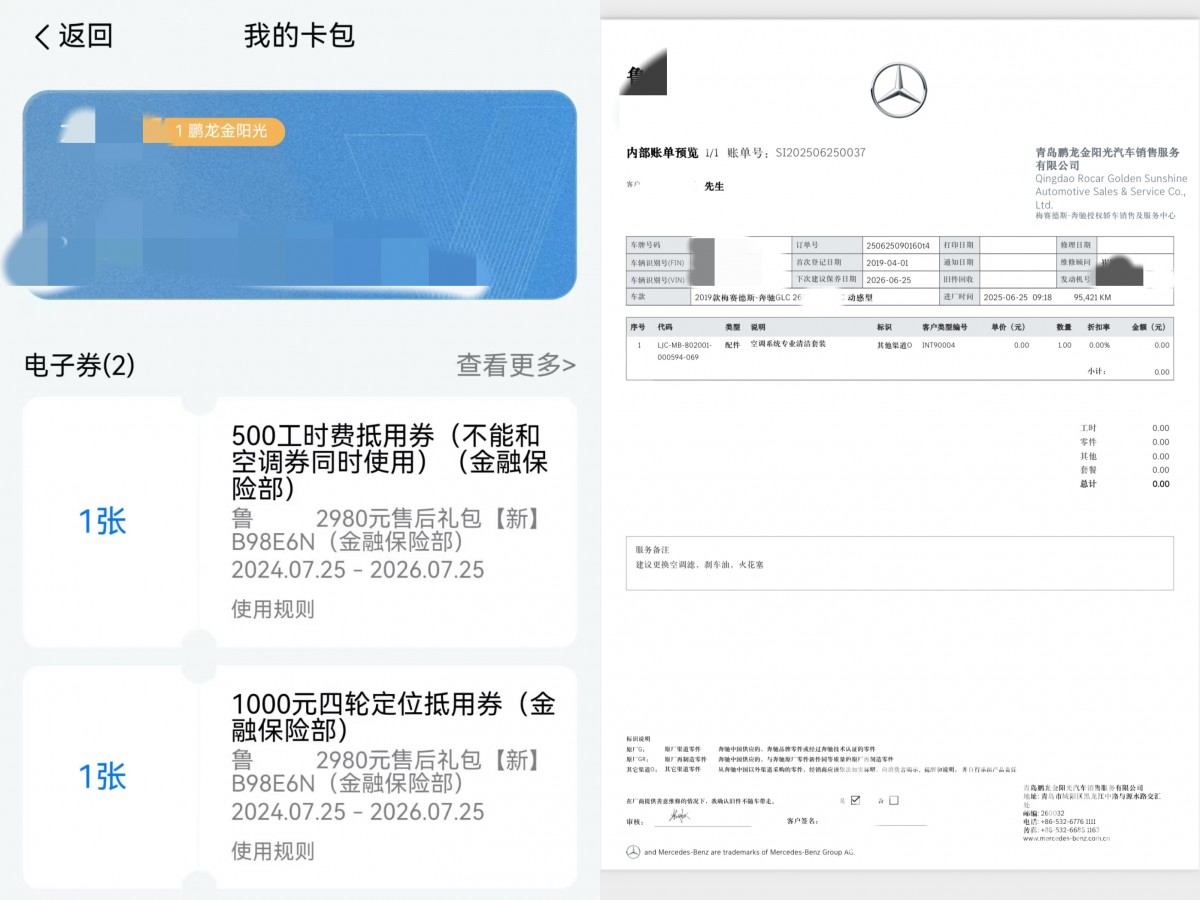Select the arrival time 2025-06-25 09:18

1019,297
